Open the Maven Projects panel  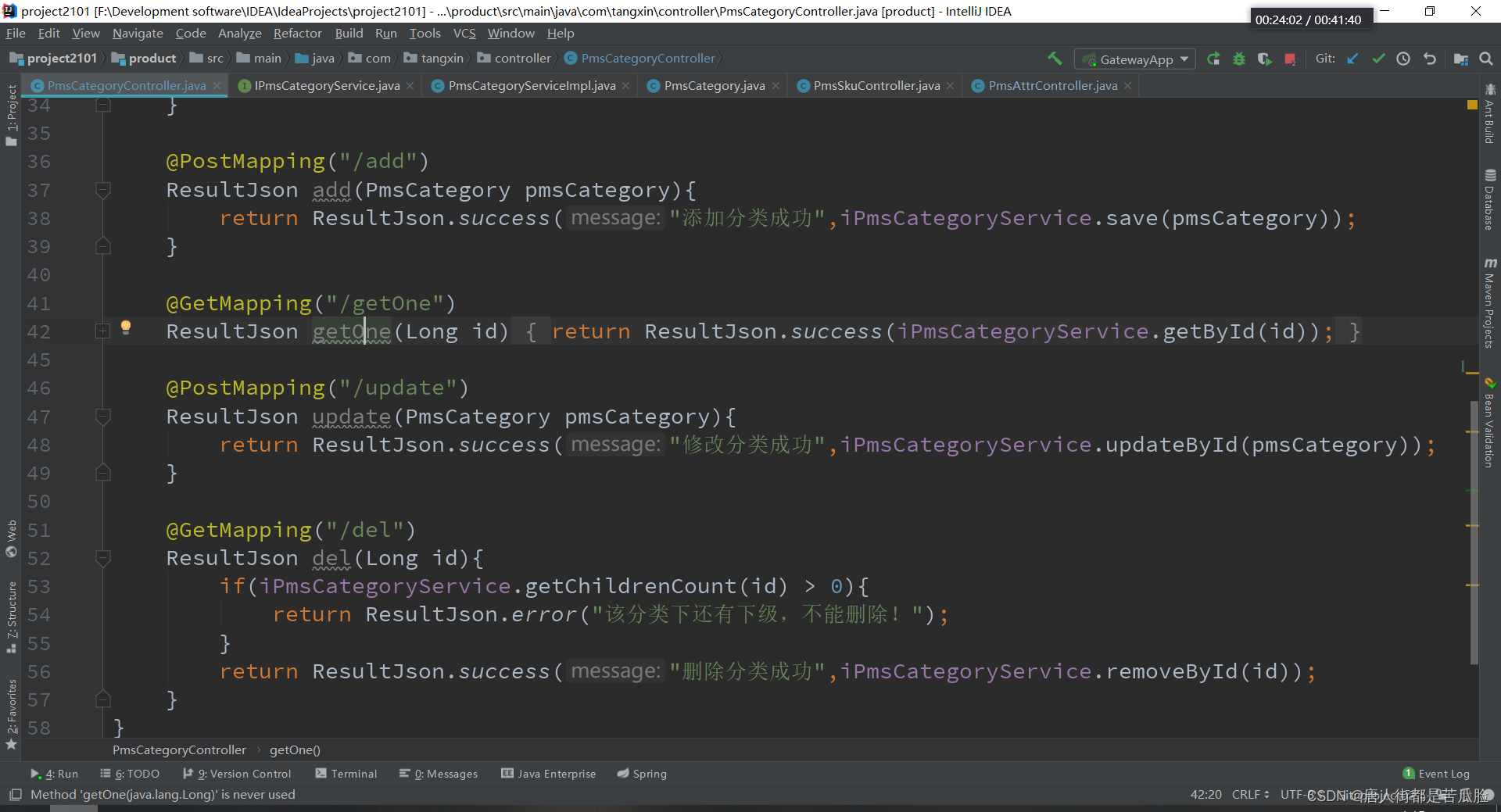pos(1490,303)
